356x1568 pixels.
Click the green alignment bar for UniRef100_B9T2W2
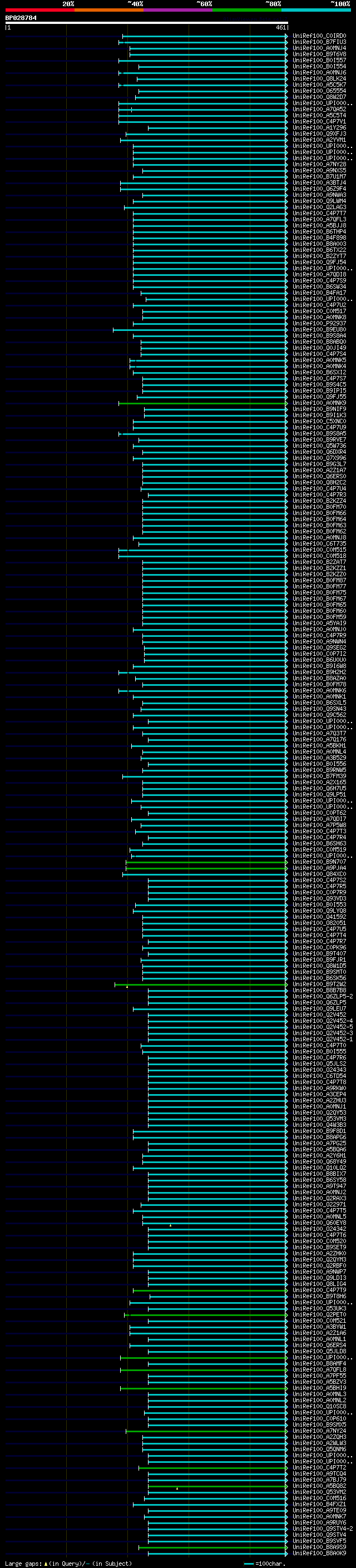pos(201,985)
